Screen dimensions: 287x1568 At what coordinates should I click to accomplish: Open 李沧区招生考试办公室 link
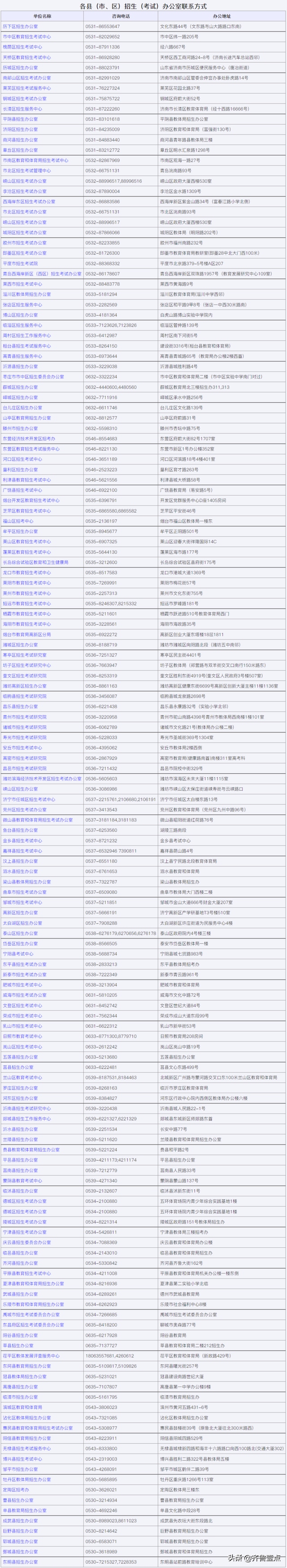point(25,191)
